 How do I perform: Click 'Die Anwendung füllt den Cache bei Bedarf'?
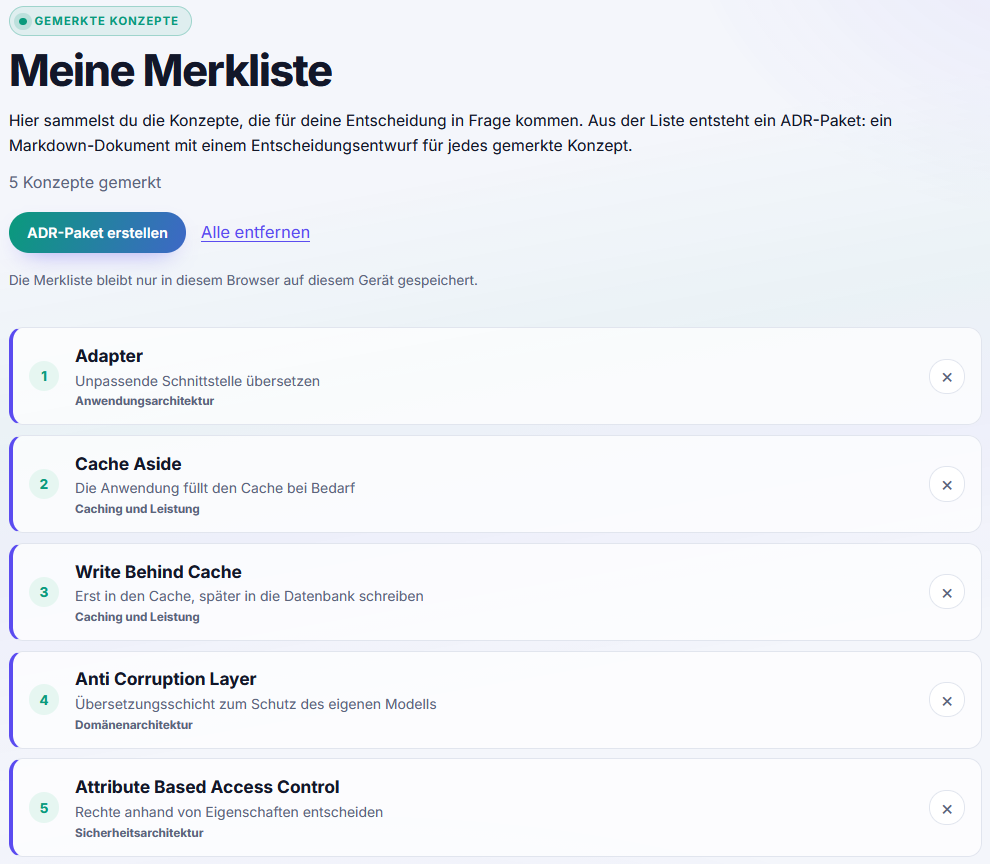pyautogui.click(x=215, y=488)
